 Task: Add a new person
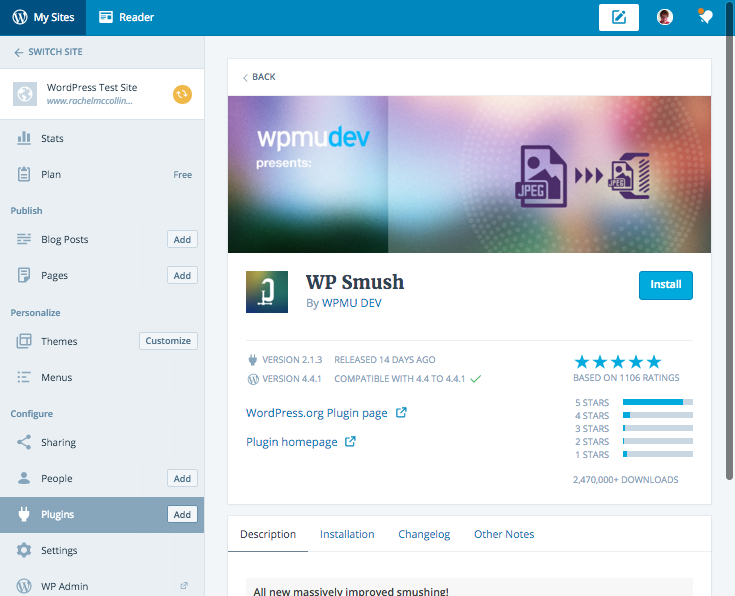pyautogui.click(x=182, y=478)
